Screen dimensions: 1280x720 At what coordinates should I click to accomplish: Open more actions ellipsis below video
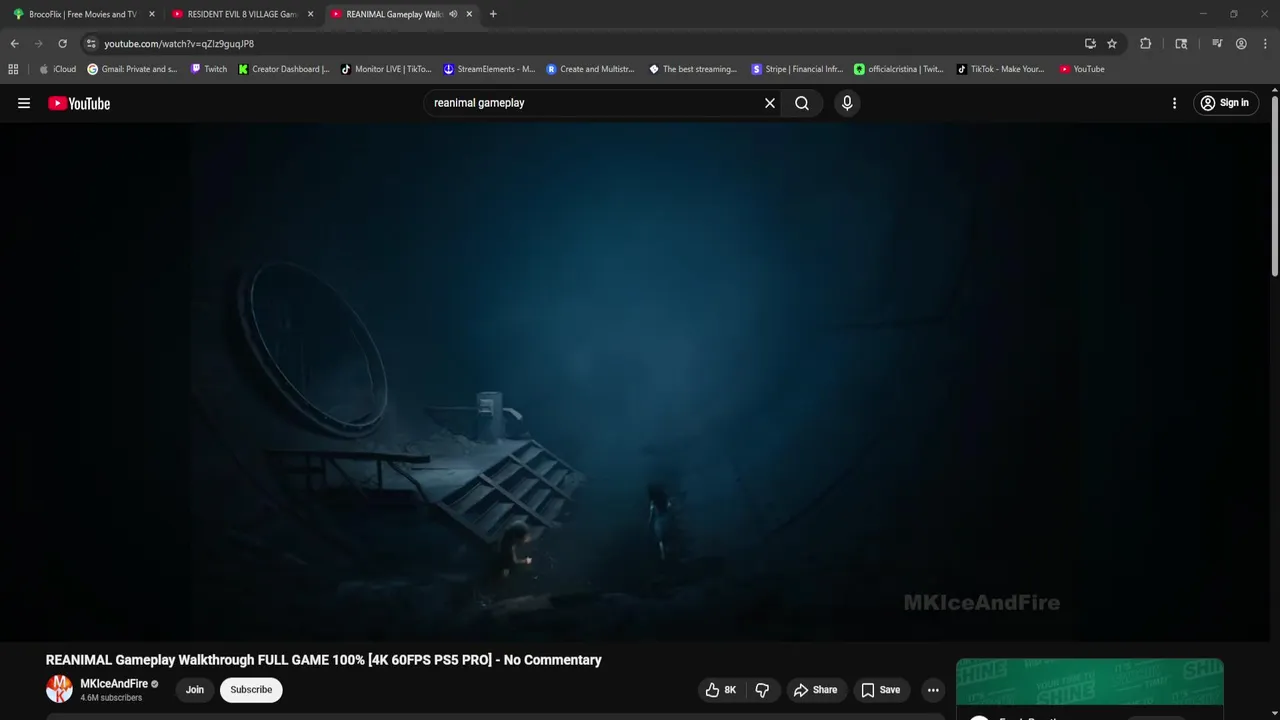coord(933,690)
